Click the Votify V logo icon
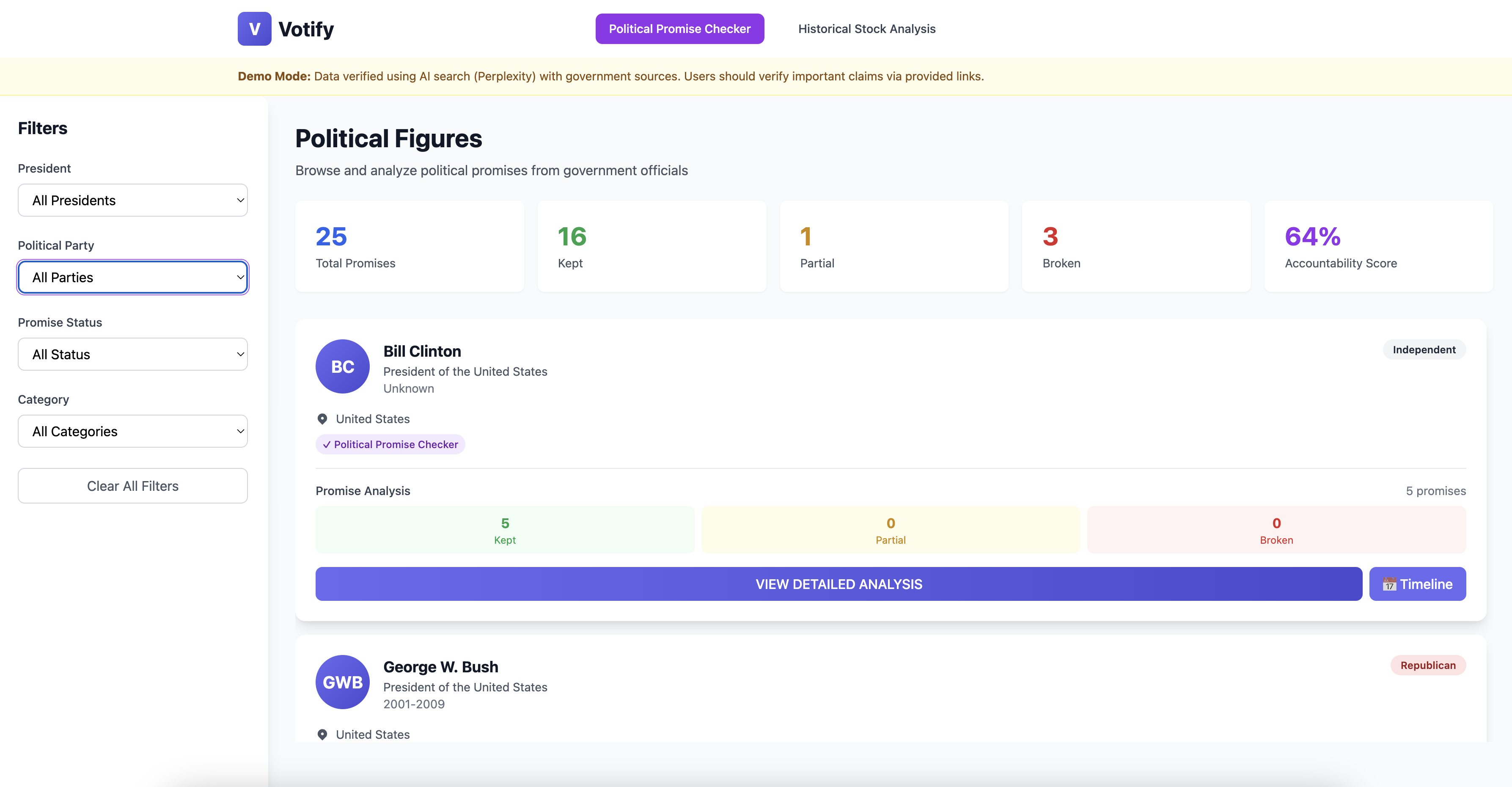1512x787 pixels. coord(254,29)
